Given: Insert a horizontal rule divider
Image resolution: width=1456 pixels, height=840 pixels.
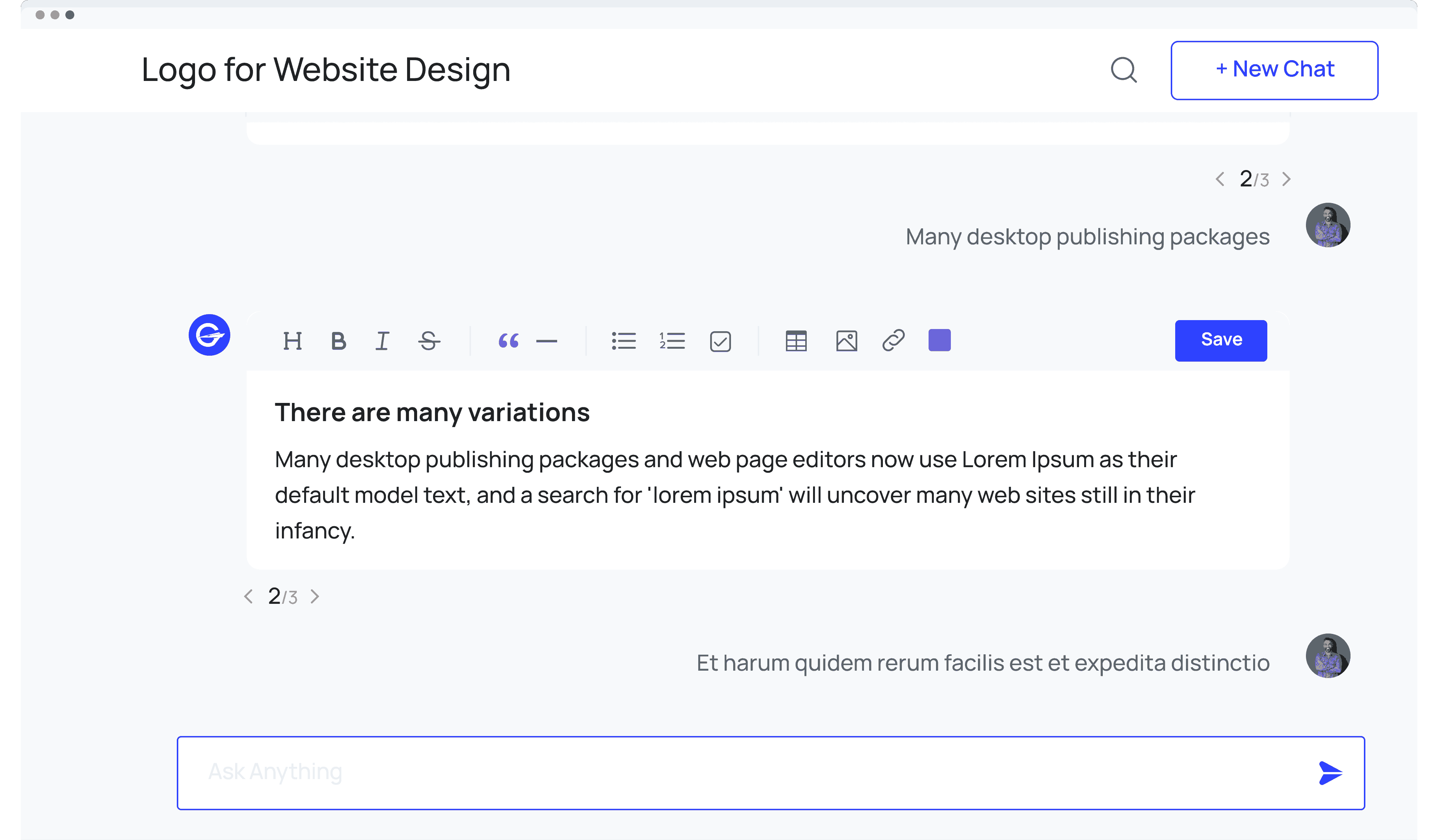Looking at the screenshot, I should (546, 342).
